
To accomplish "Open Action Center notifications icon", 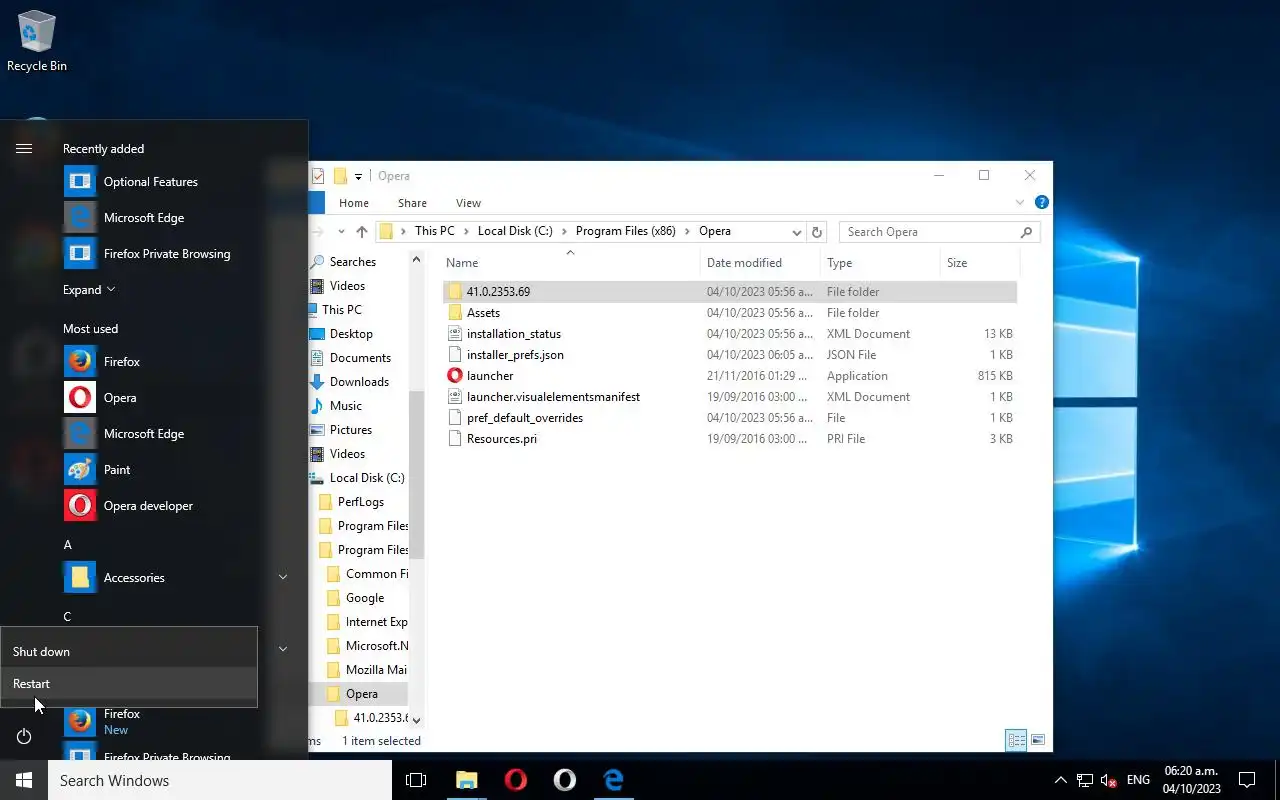I will (x=1247, y=780).
